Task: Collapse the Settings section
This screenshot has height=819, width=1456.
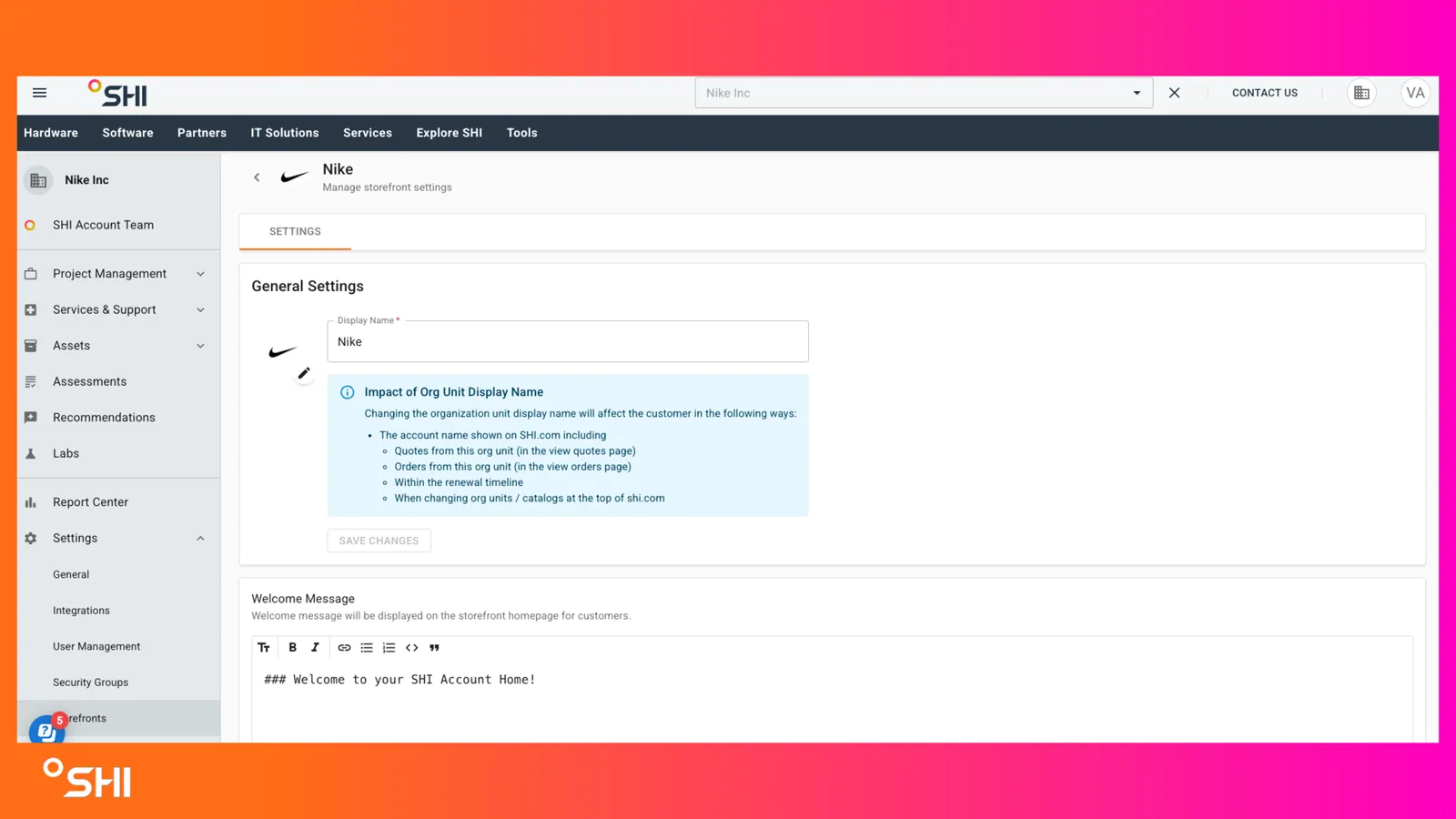Action: click(201, 539)
